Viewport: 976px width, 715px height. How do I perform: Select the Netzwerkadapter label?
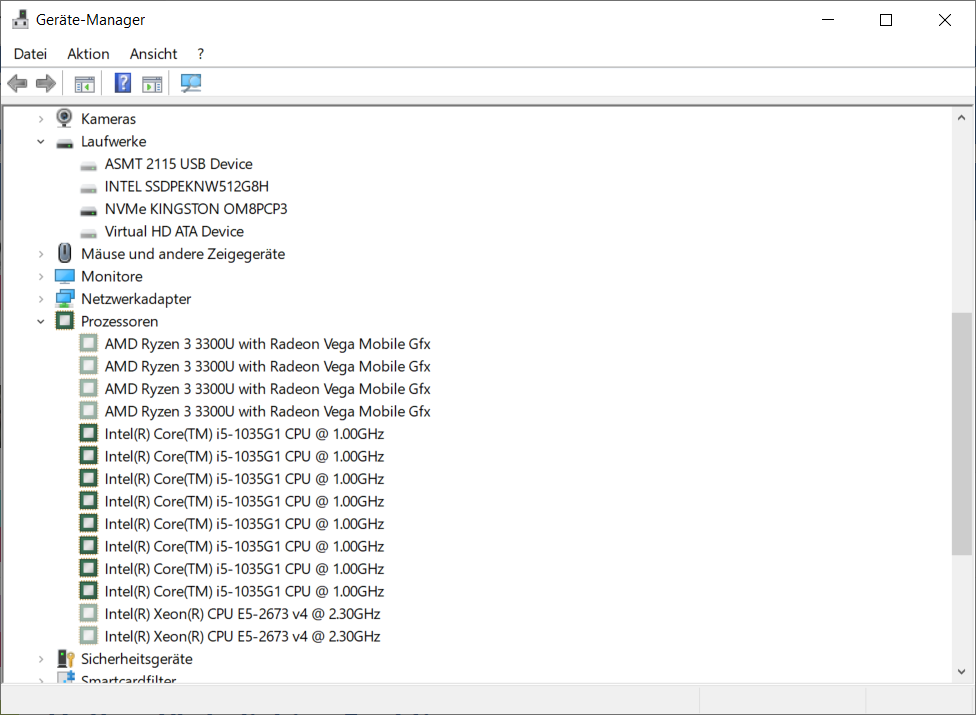tap(136, 299)
